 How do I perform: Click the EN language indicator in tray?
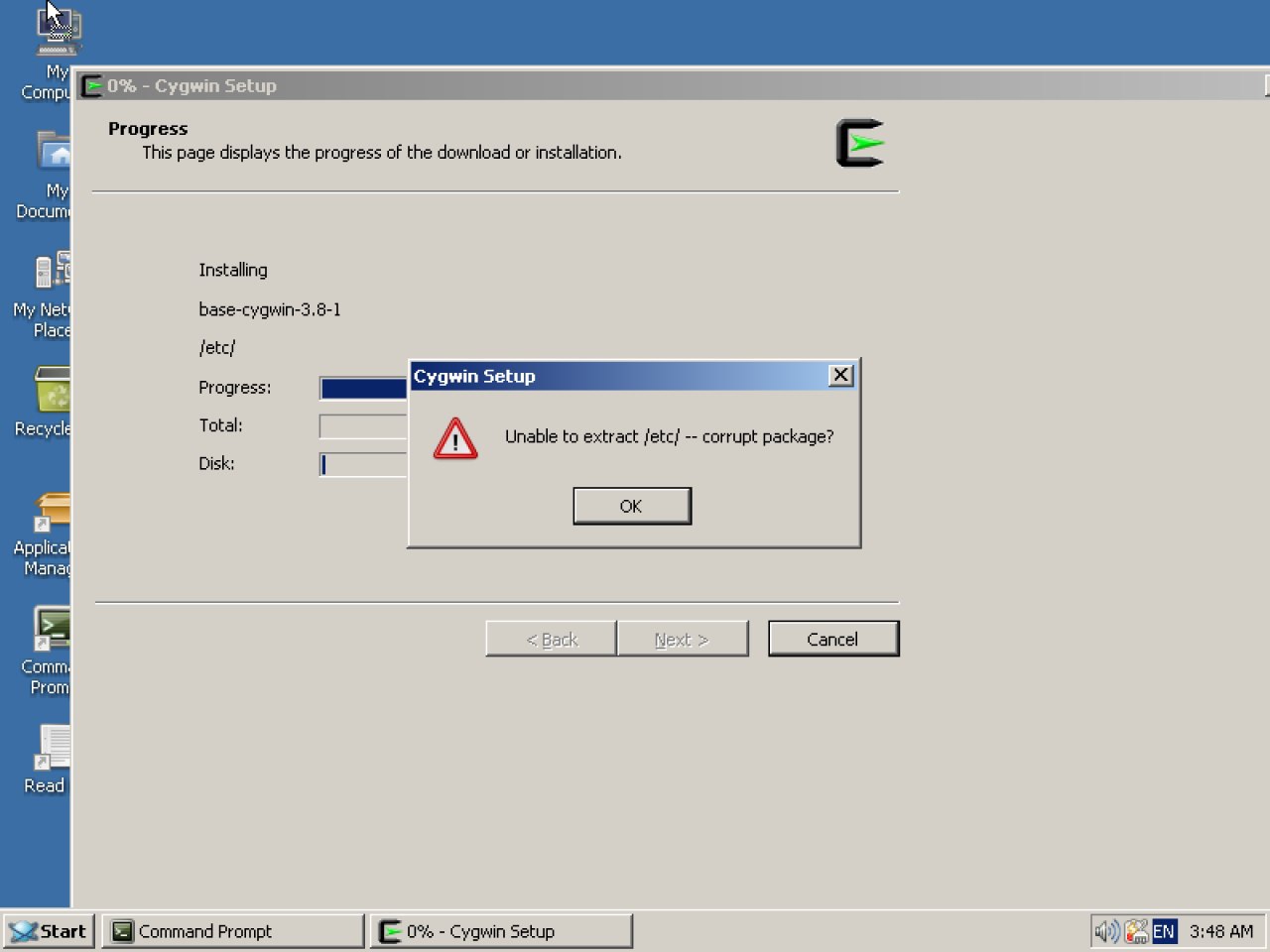click(x=1164, y=931)
